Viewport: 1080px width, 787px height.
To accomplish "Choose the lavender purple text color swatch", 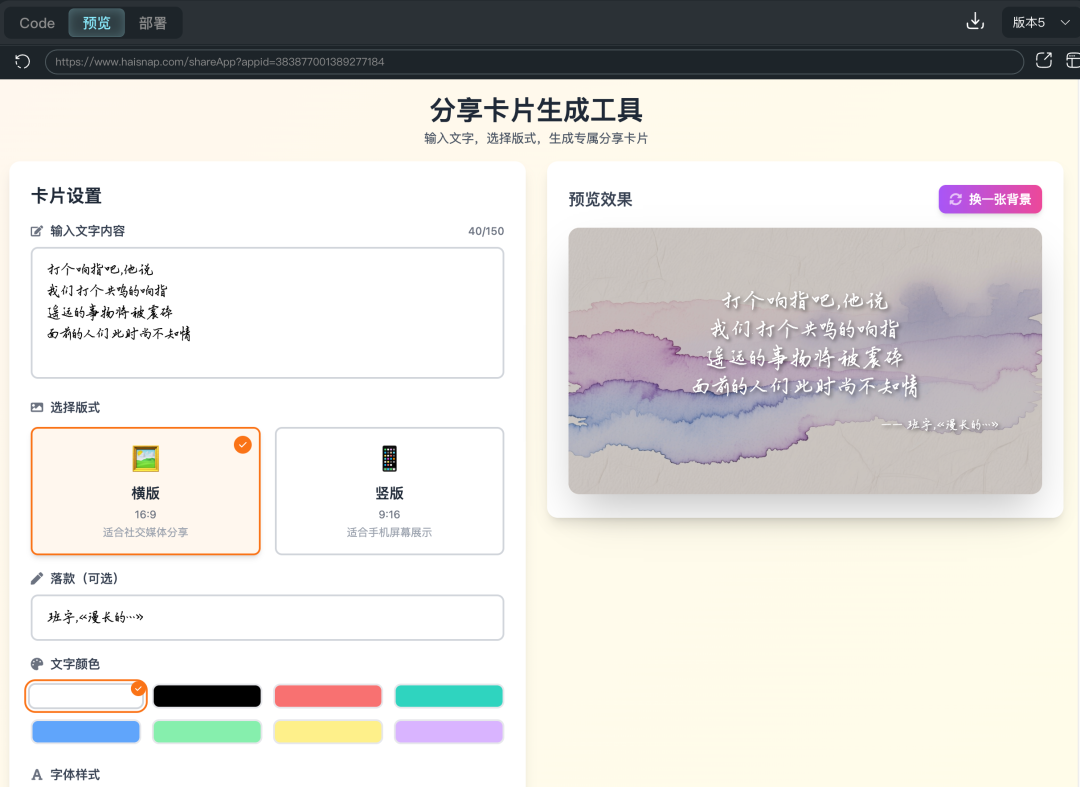I will tap(448, 731).
